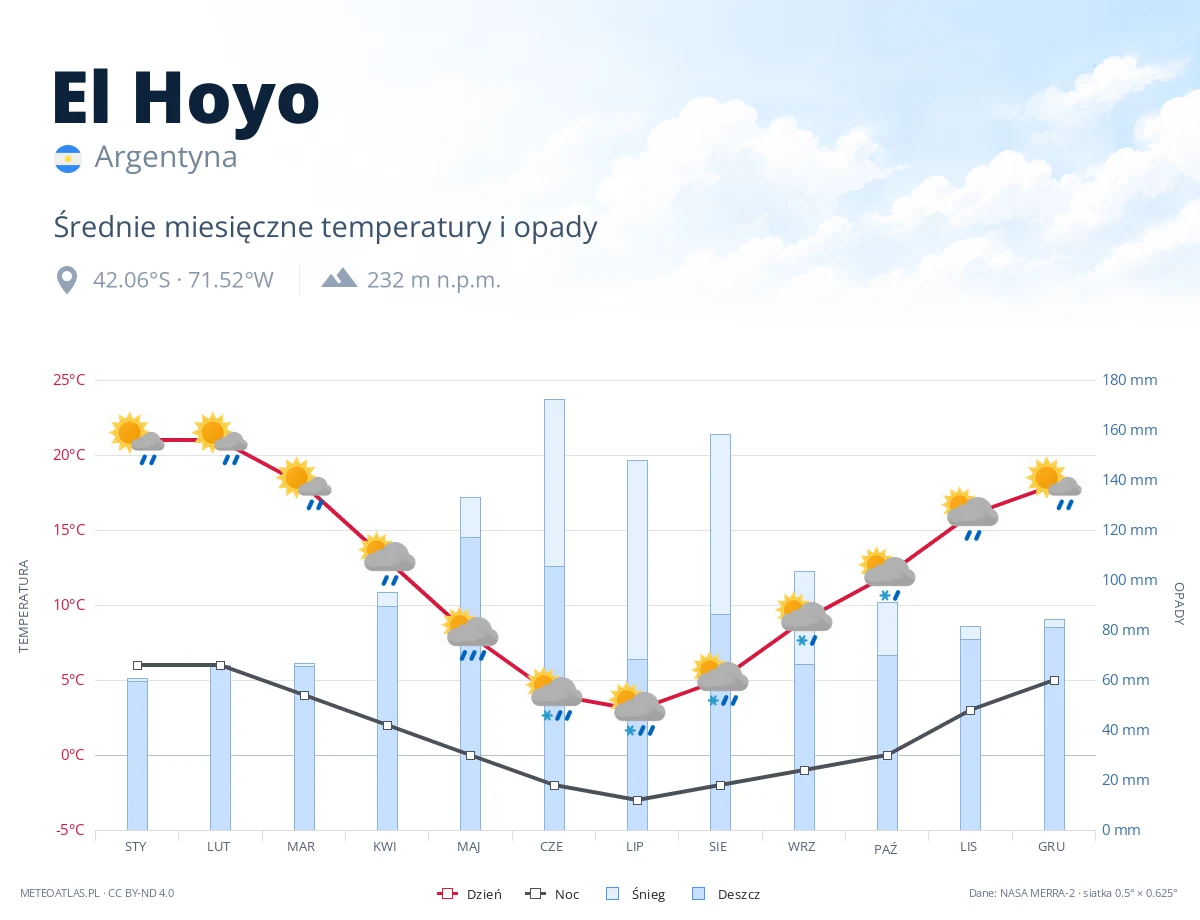The image size is (1200, 920).
Task: Click the Argentina flag icon
Action: click(x=68, y=159)
